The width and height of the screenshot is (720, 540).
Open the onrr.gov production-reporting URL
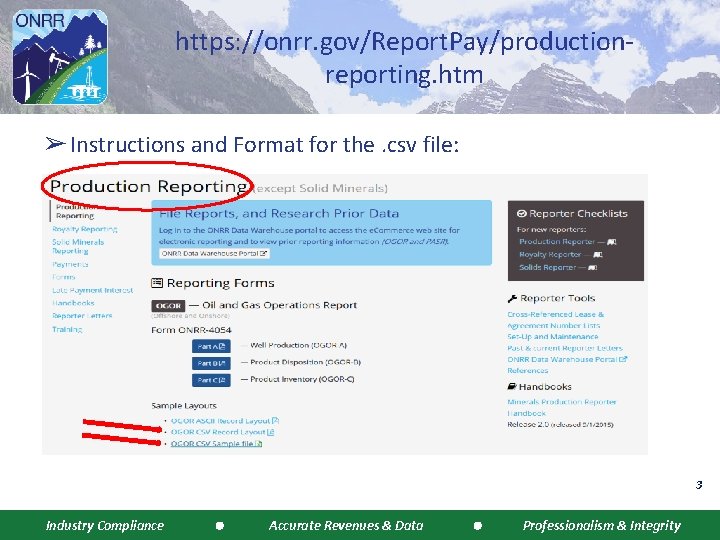point(404,58)
